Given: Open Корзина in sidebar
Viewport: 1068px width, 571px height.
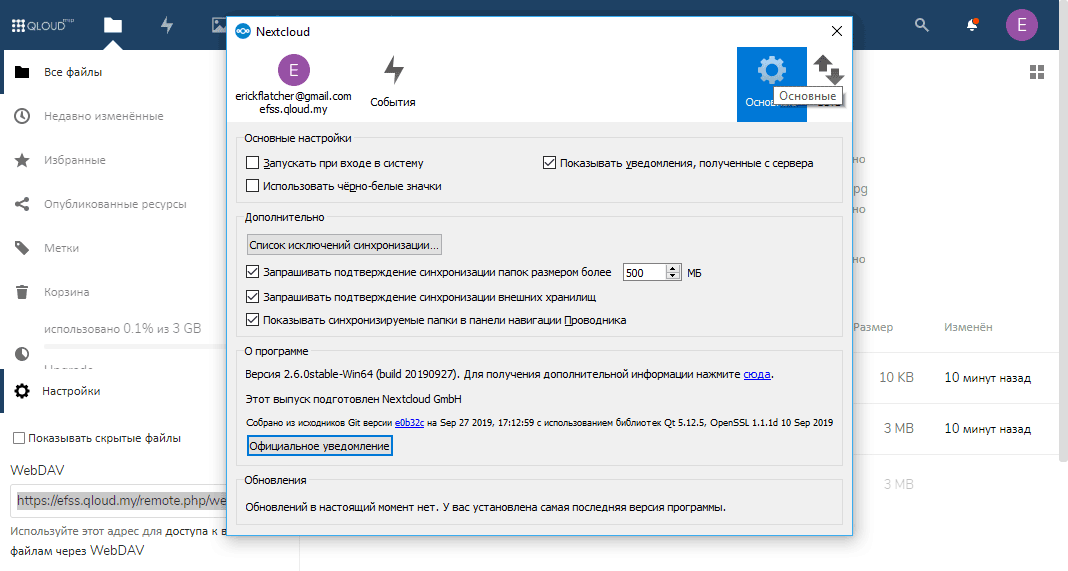Looking at the screenshot, I should (67, 292).
